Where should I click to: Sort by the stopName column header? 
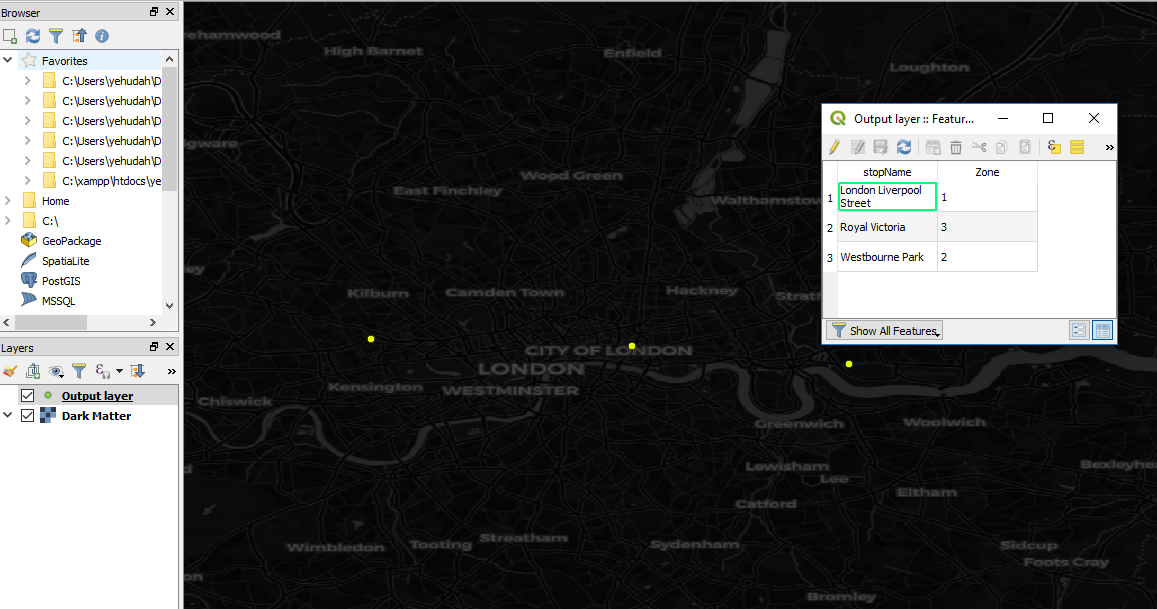point(887,172)
